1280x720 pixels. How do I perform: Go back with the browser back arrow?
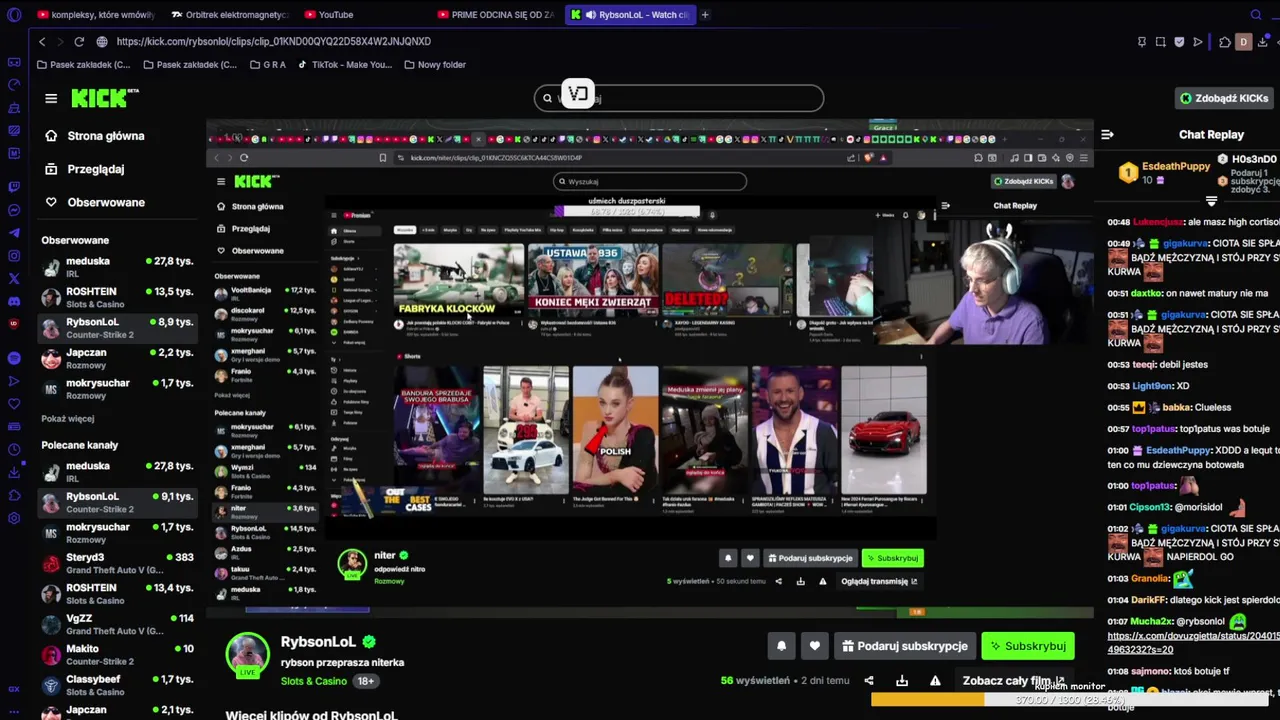[42, 41]
